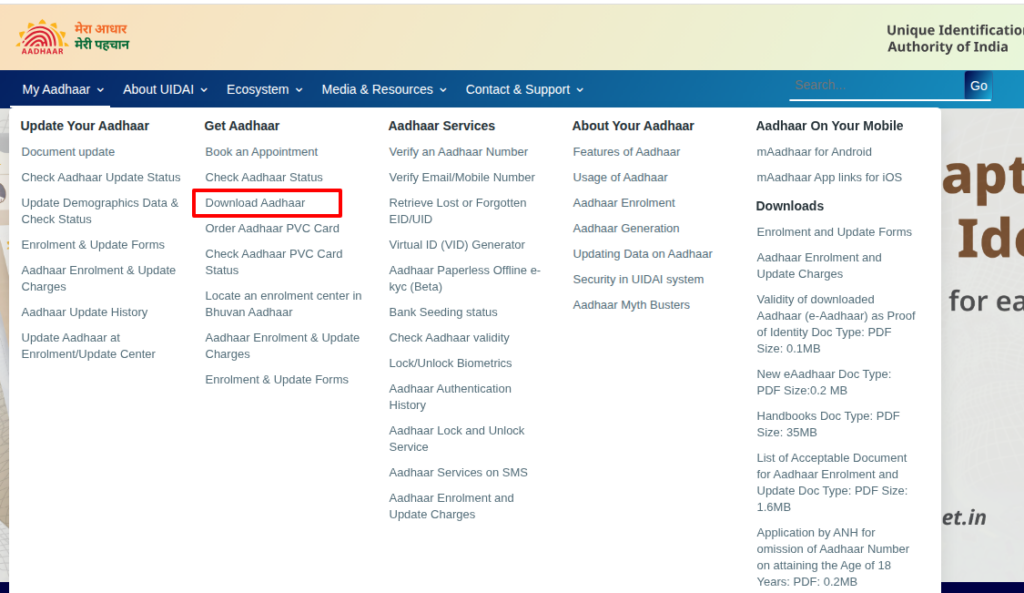
Task: Open the Contact & Support dropdown
Action: pyautogui.click(x=518, y=89)
